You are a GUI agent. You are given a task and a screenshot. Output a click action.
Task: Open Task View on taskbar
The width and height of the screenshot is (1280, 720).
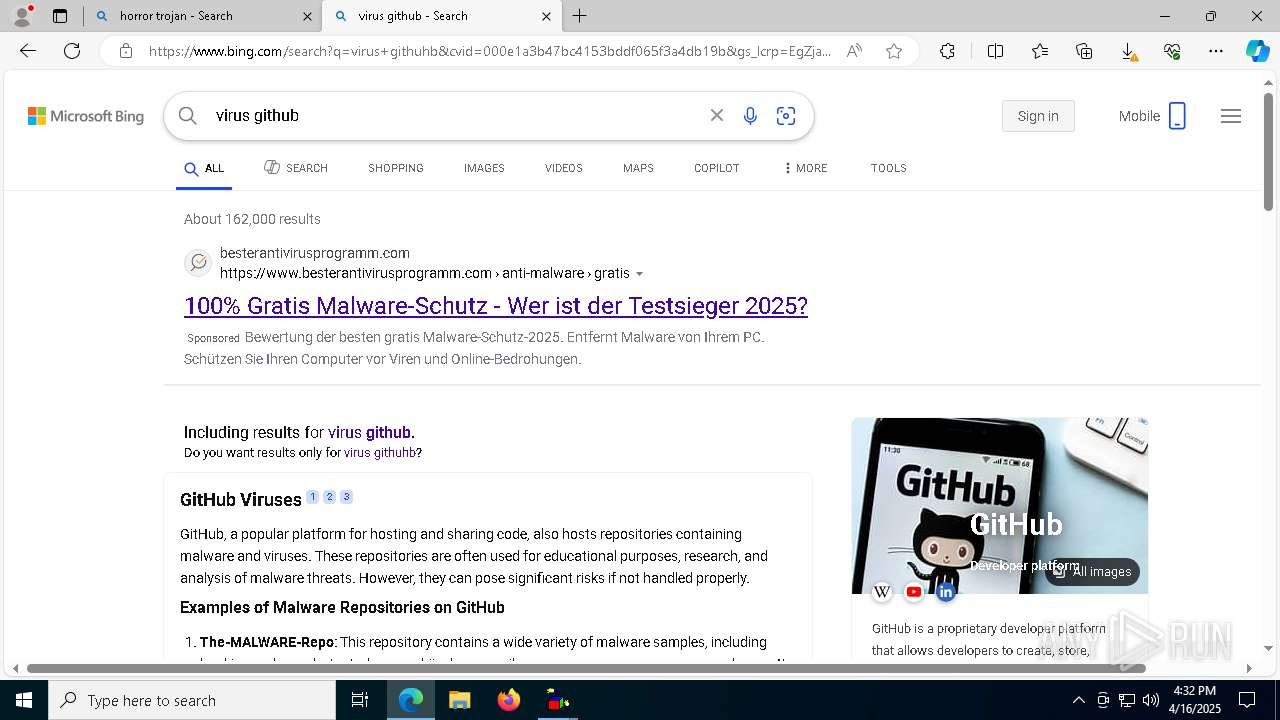tap(360, 700)
